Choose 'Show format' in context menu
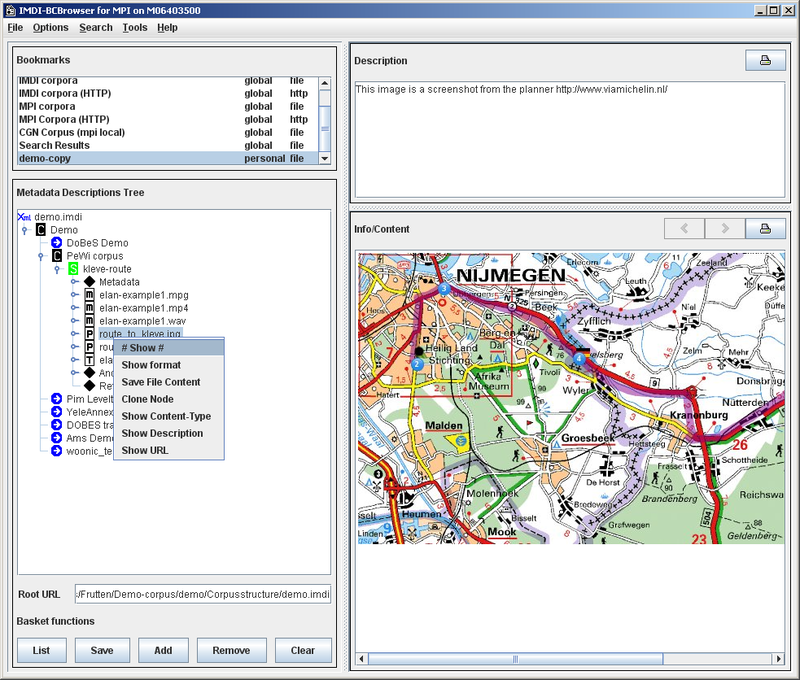800x680 pixels. click(169, 365)
